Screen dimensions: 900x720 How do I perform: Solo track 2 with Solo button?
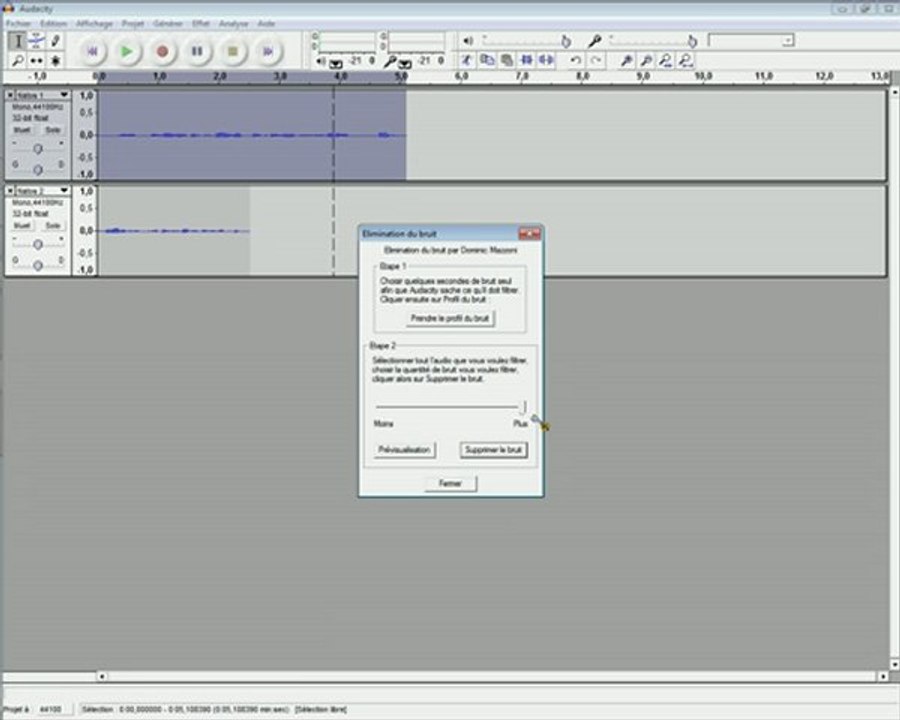[53, 226]
